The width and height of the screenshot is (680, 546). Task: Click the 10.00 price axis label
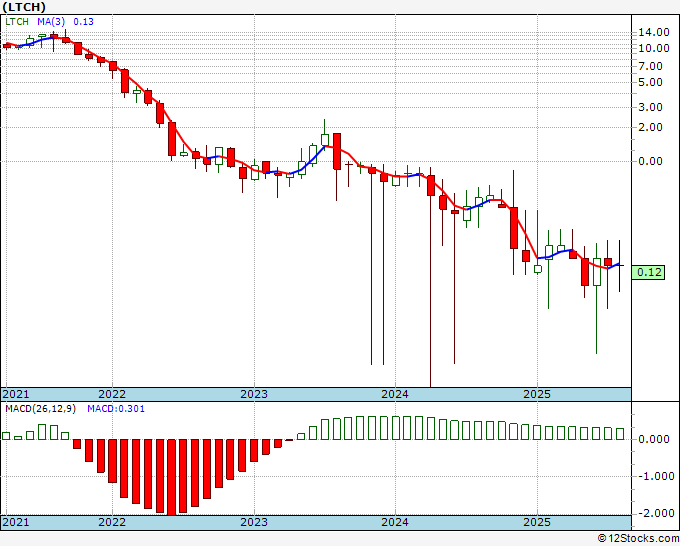[x=654, y=48]
